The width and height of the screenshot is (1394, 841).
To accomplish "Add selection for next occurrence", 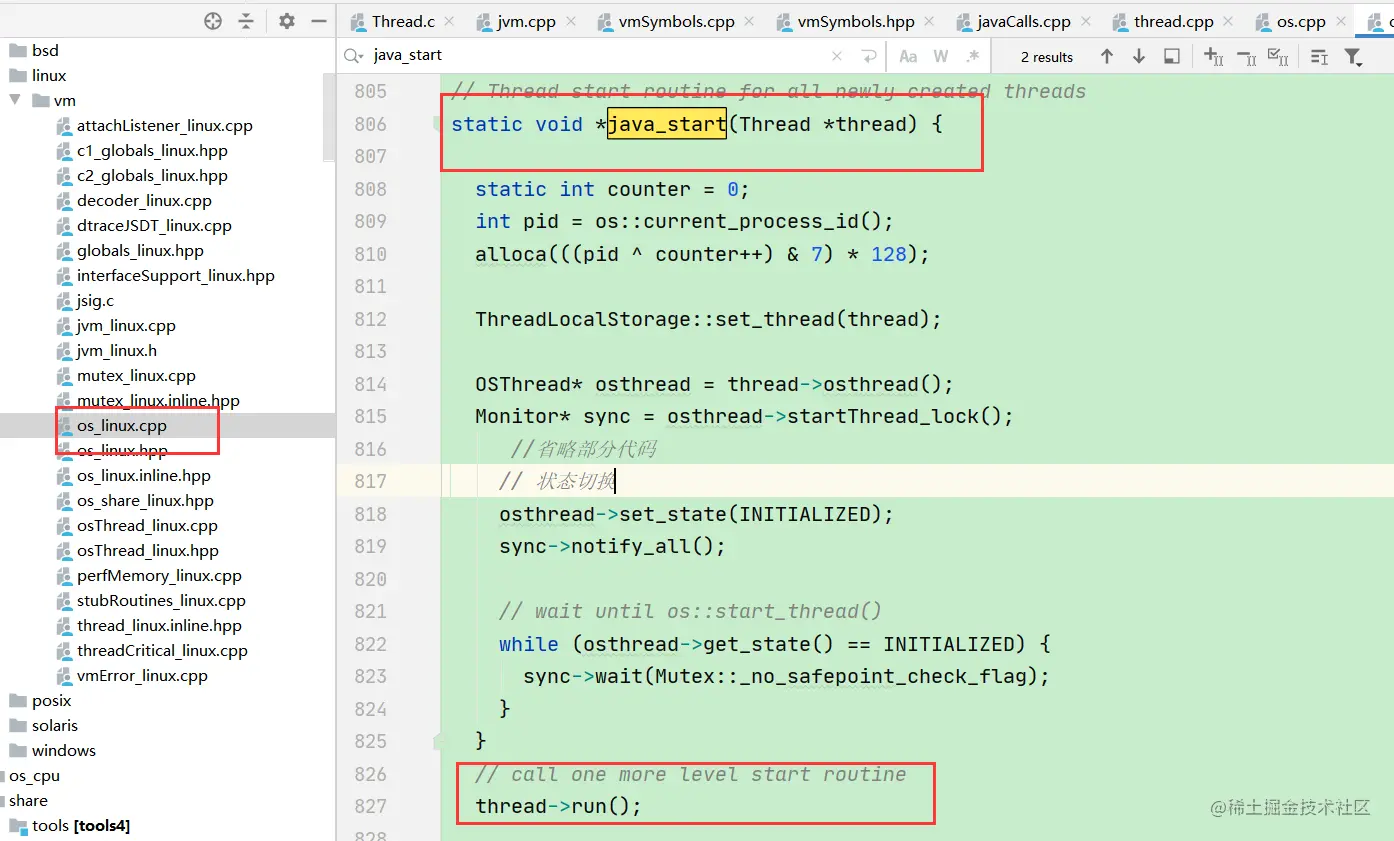I will 1213,57.
